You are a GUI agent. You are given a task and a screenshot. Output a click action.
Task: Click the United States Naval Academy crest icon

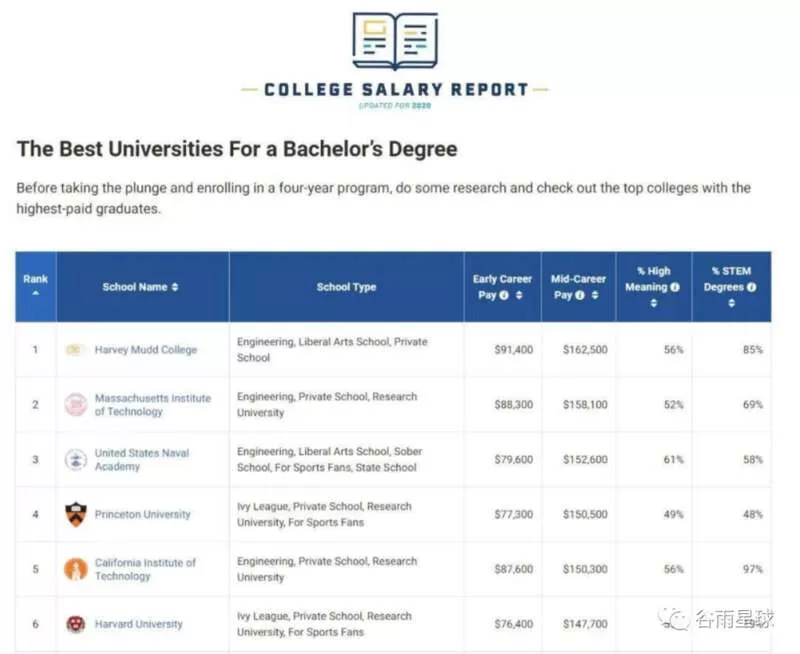[76, 460]
